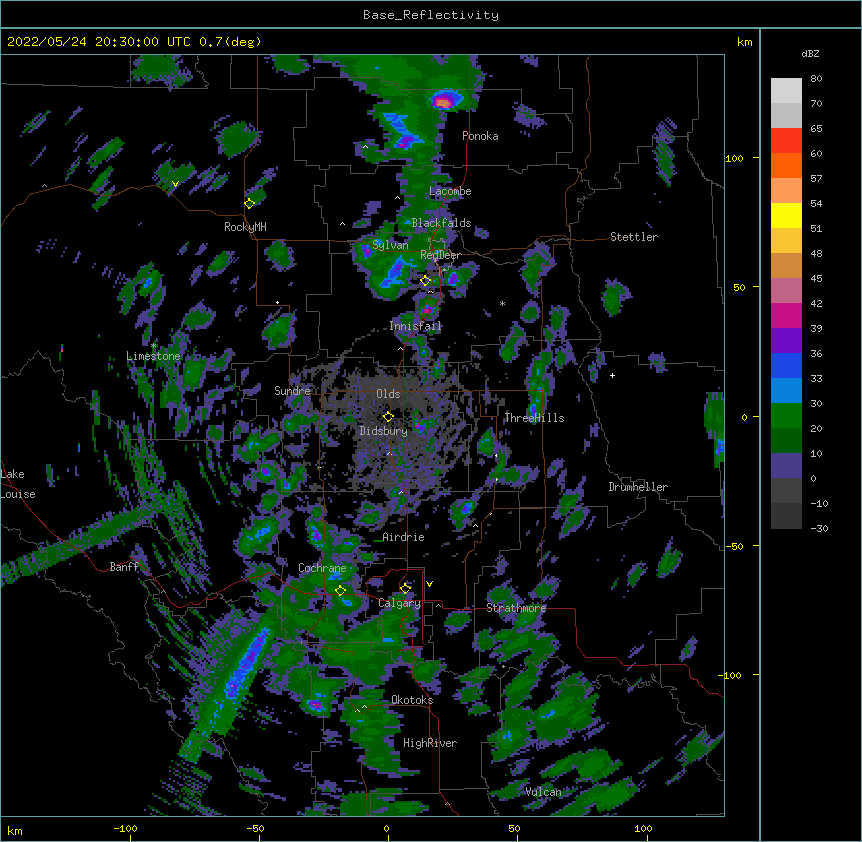Click the yellow diamond marker between Olds and Didsbury
The width and height of the screenshot is (862, 842).
coord(388,417)
